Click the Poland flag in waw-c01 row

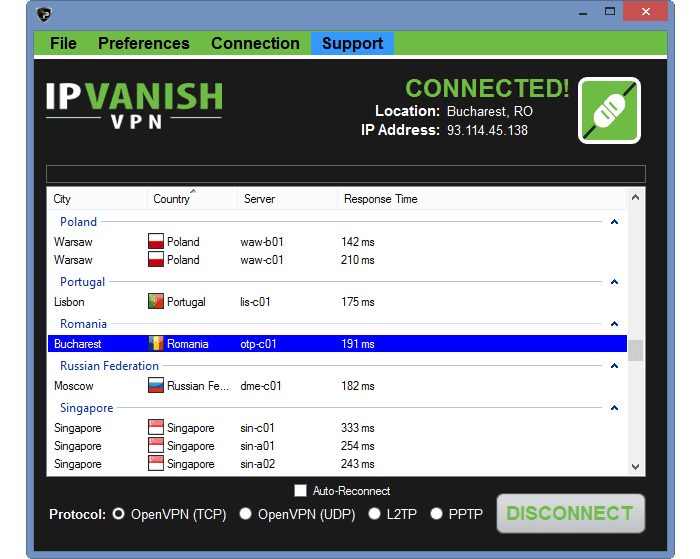(156, 259)
